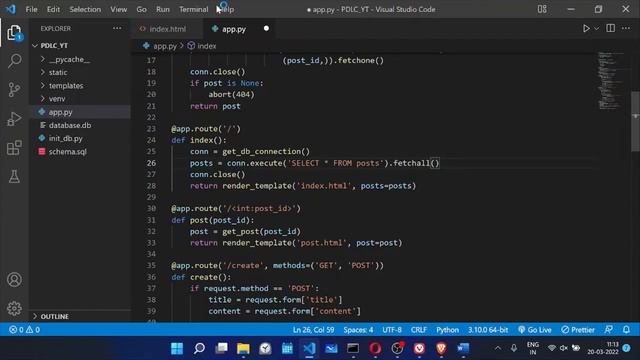The image size is (640, 360).
Task: Open Explorer Views and More Actions ellipsis
Action: click(x=117, y=28)
